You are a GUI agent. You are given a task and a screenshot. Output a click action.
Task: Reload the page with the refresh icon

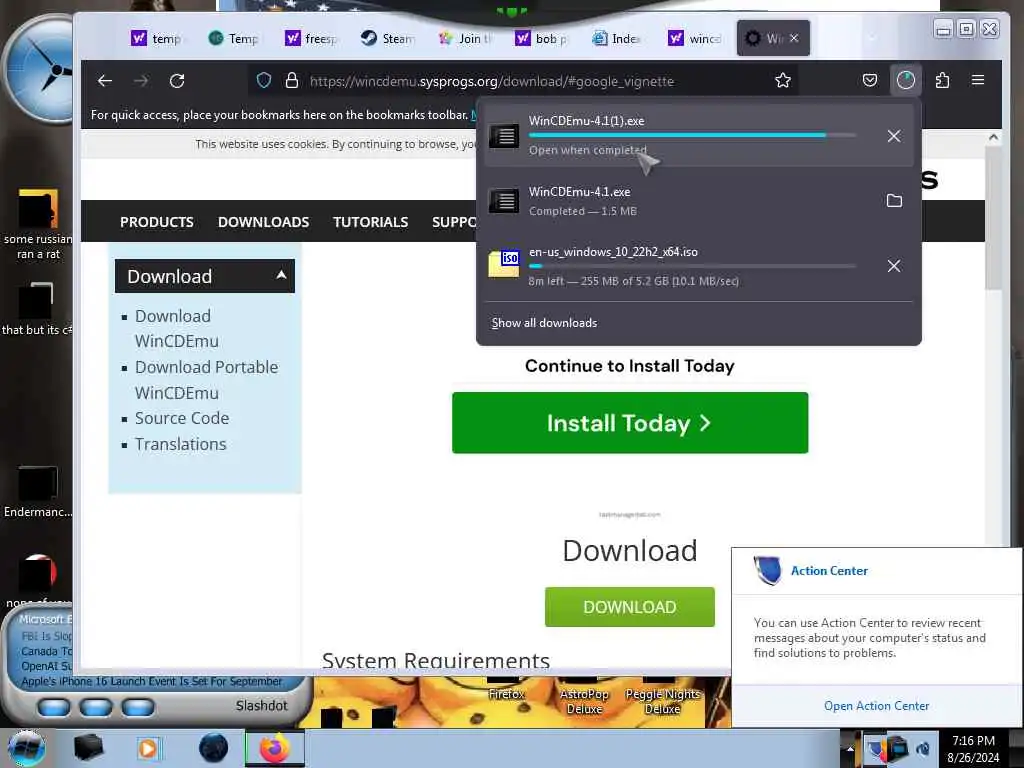177,81
